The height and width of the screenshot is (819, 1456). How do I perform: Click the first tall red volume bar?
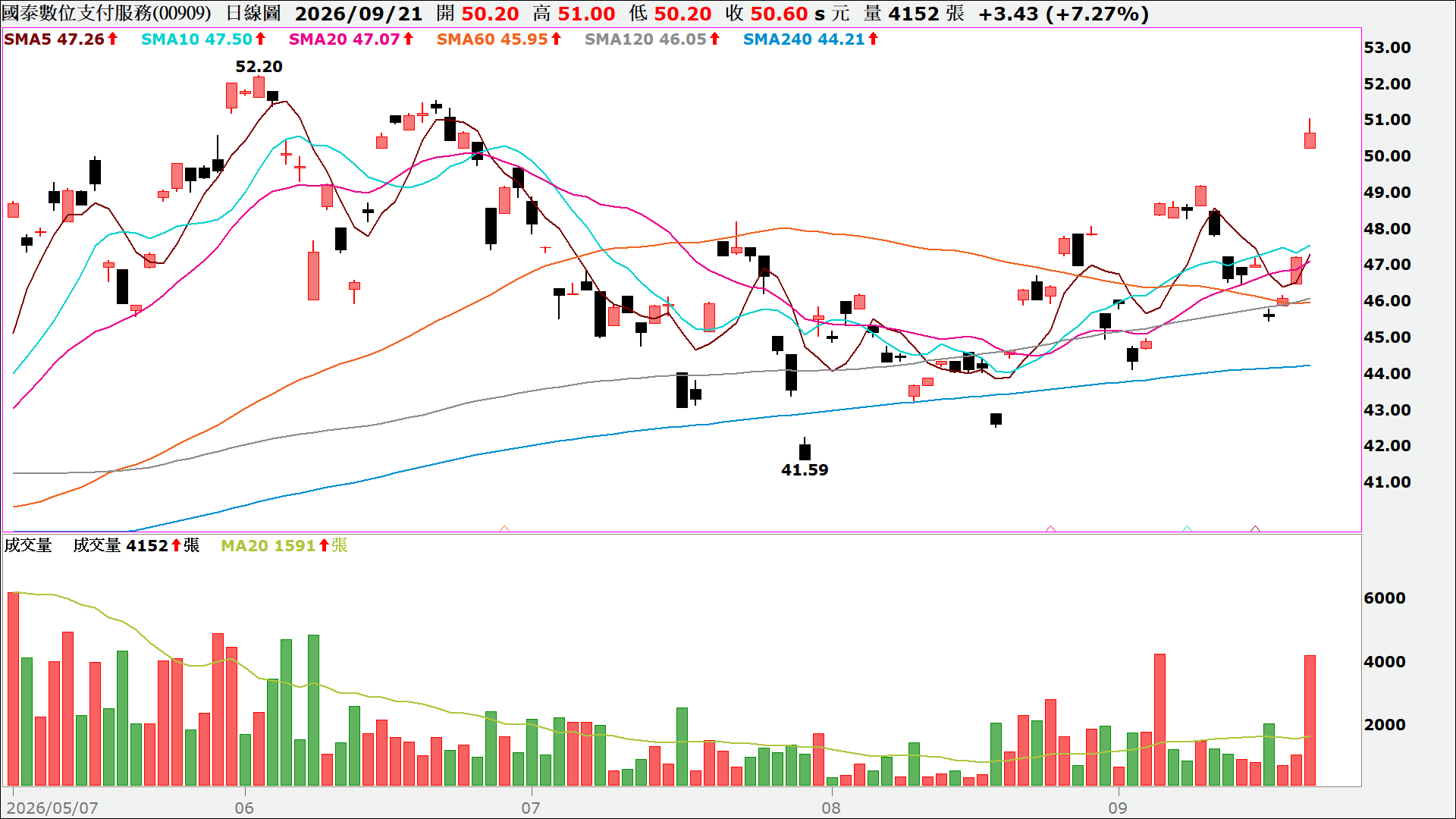tap(13, 689)
